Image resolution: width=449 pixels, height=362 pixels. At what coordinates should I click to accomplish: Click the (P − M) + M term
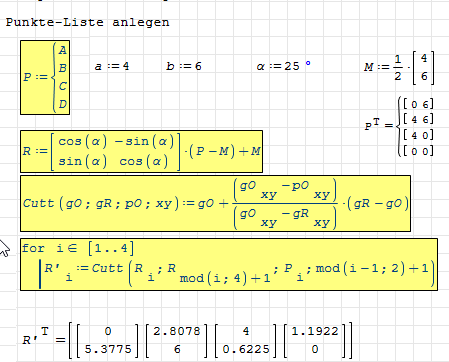tap(225, 152)
